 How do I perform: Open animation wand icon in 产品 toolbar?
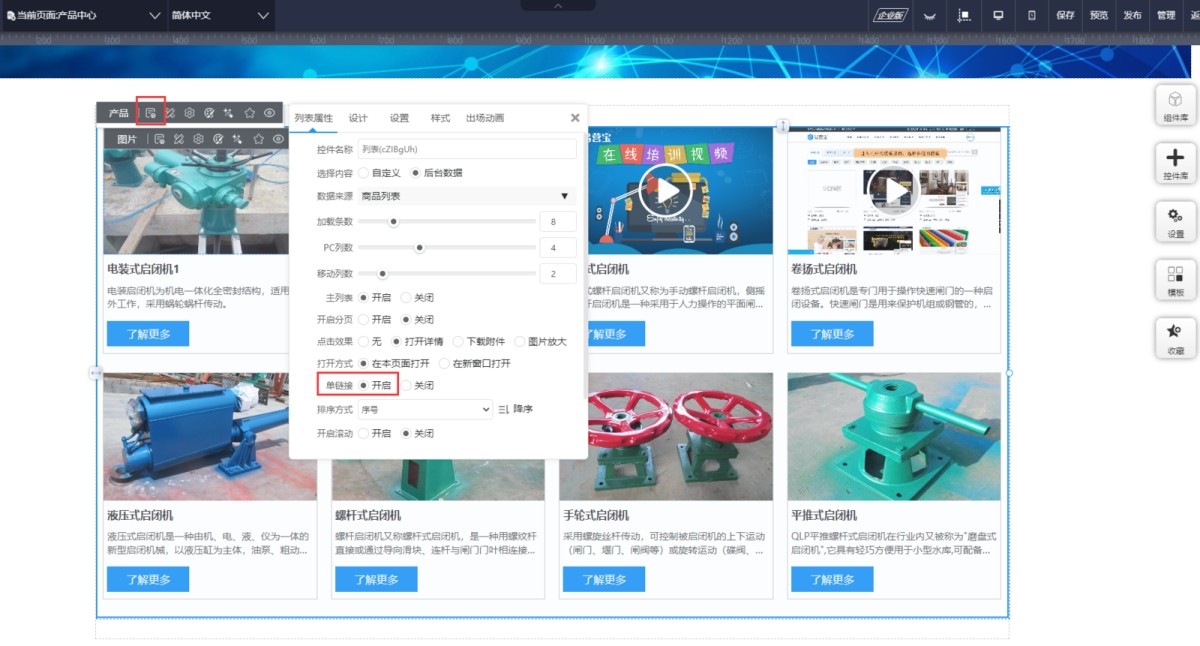pyautogui.click(x=229, y=113)
